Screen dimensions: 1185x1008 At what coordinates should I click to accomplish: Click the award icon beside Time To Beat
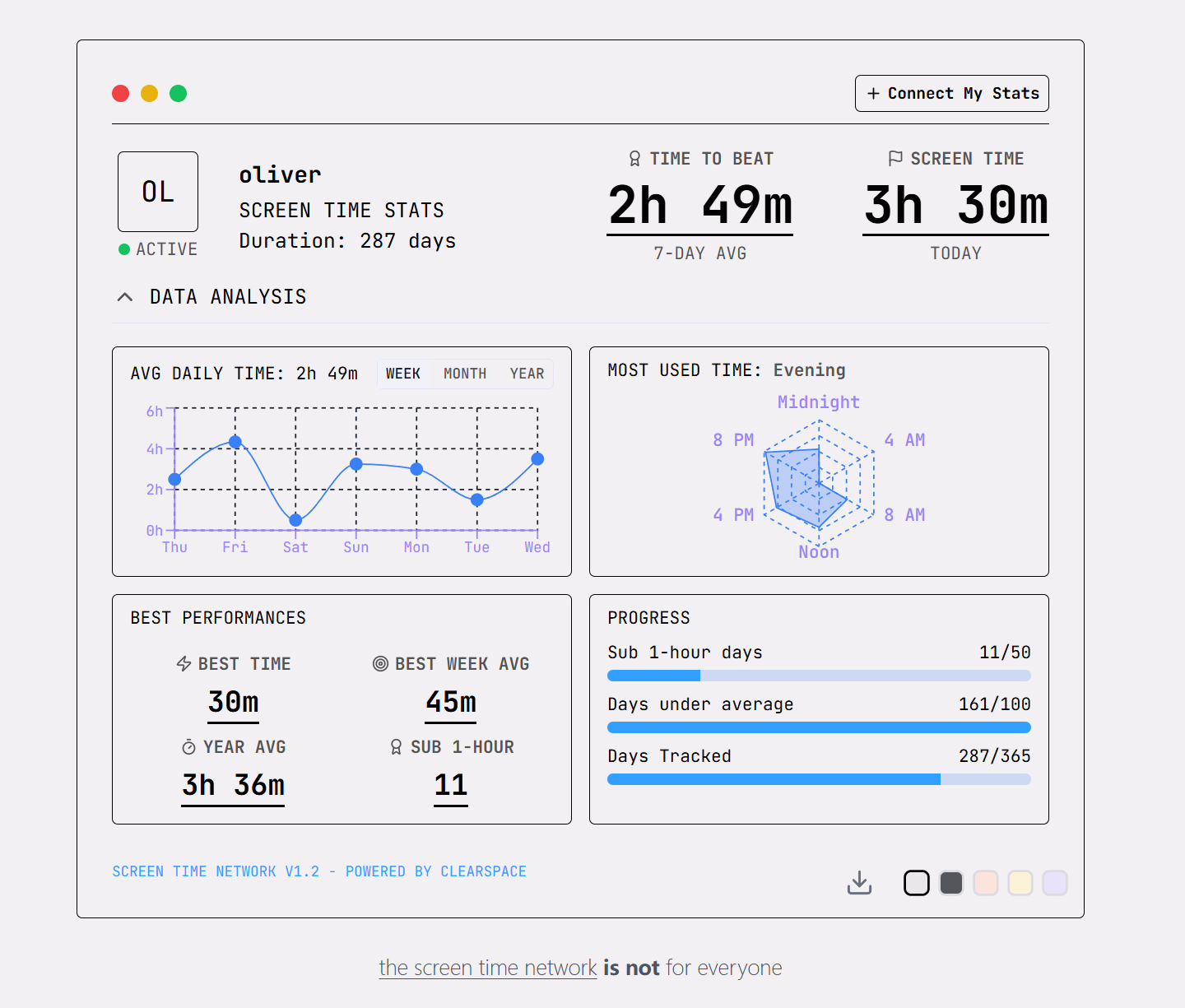tap(634, 159)
